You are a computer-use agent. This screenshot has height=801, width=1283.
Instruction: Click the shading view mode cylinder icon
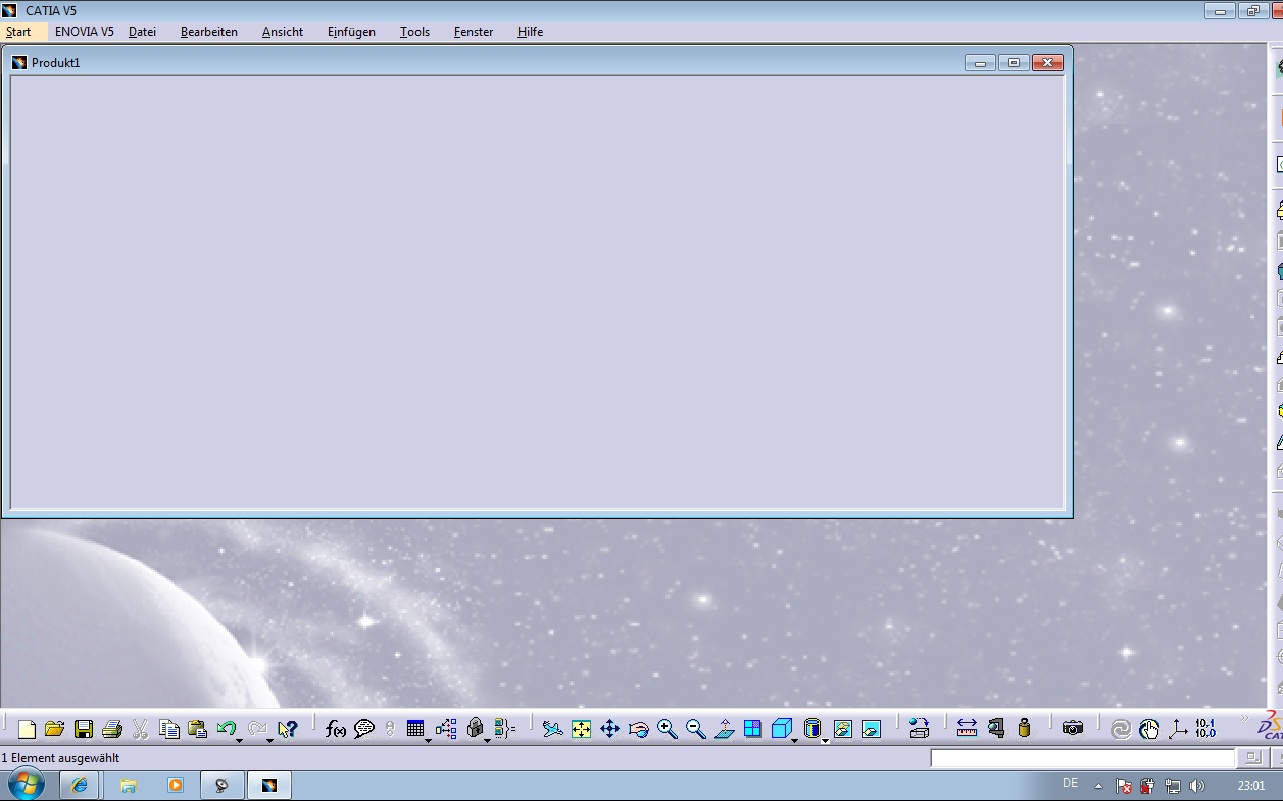pos(812,729)
